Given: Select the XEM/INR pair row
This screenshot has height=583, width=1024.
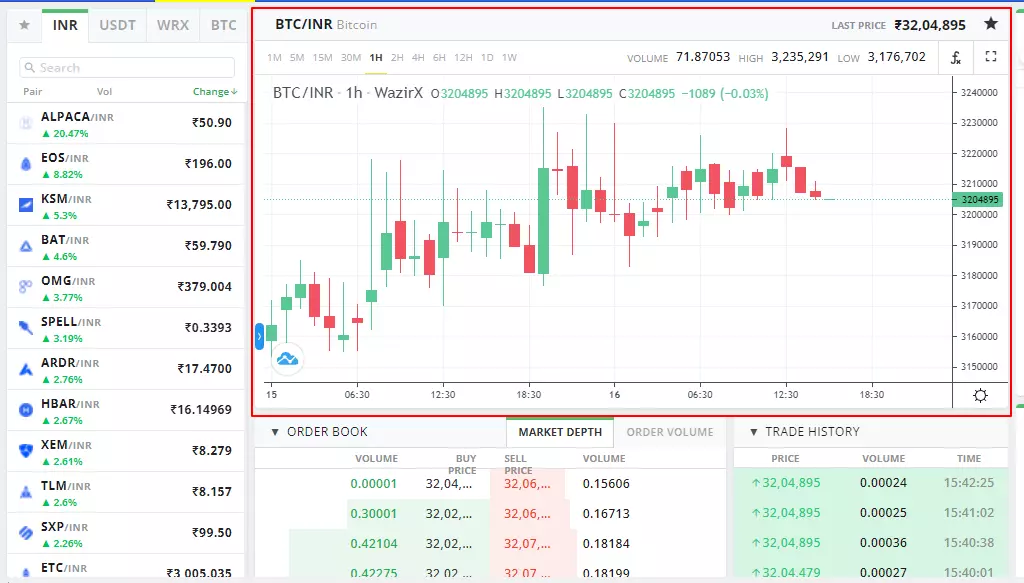Looking at the screenshot, I should click(126, 450).
